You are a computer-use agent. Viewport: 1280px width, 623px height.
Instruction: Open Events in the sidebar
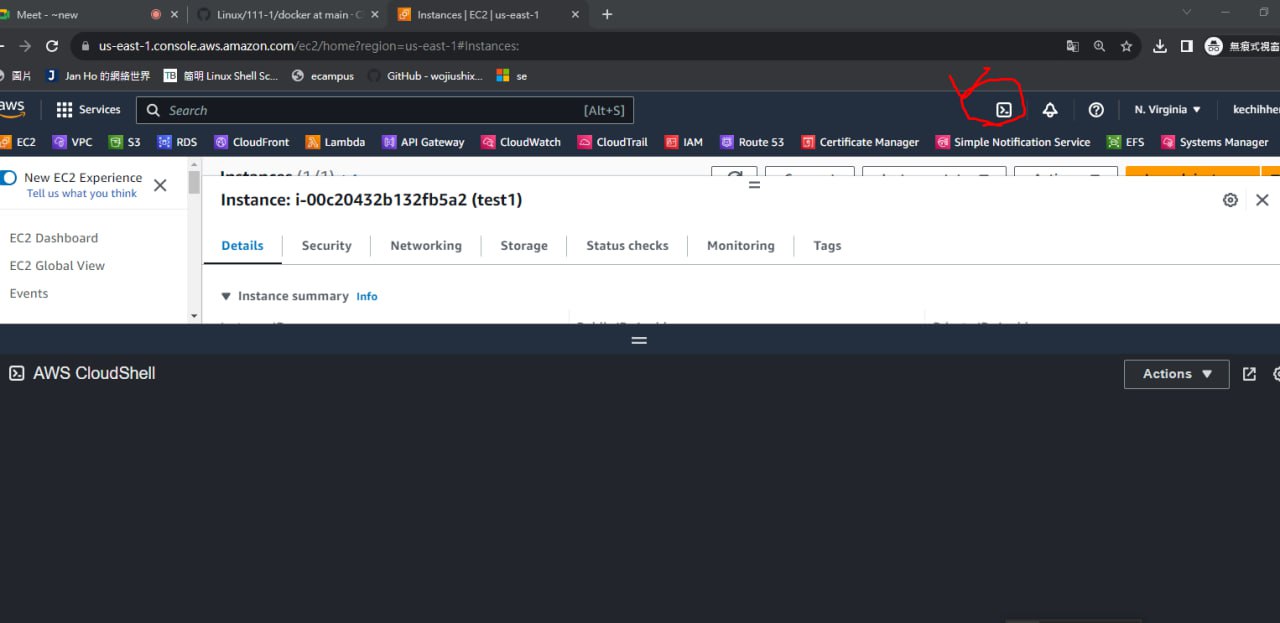pyautogui.click(x=29, y=293)
